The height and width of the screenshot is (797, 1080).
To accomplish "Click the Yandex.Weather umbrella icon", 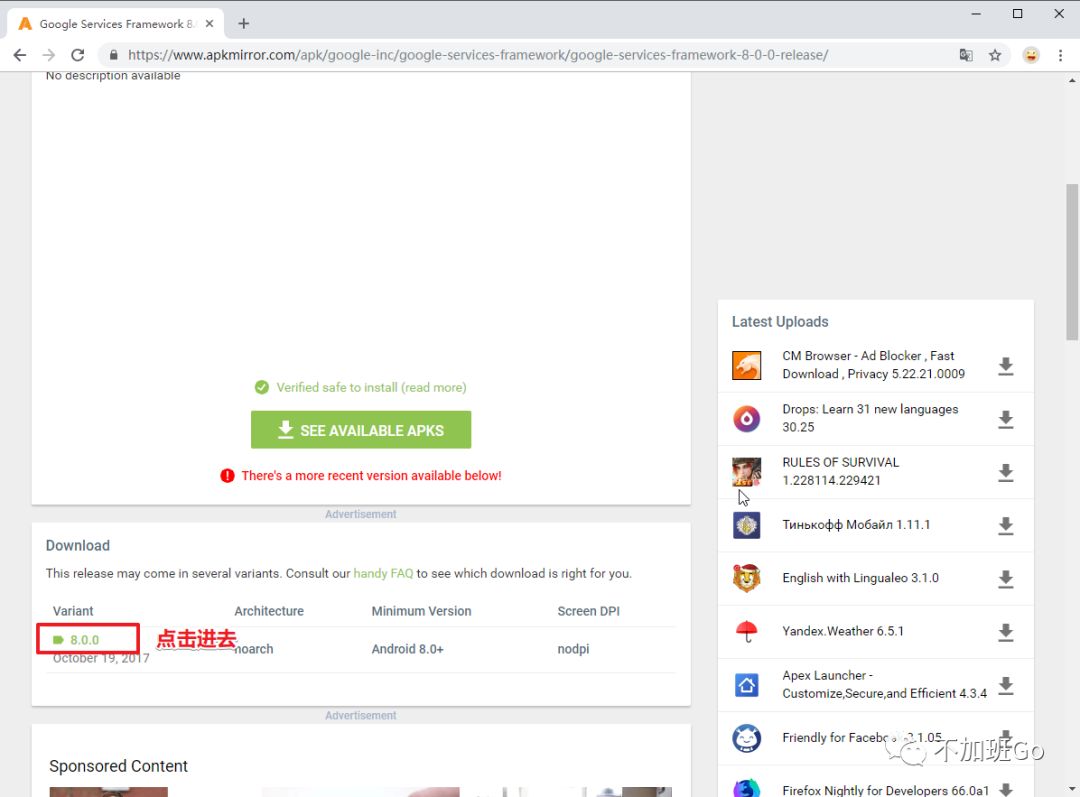I will [746, 631].
